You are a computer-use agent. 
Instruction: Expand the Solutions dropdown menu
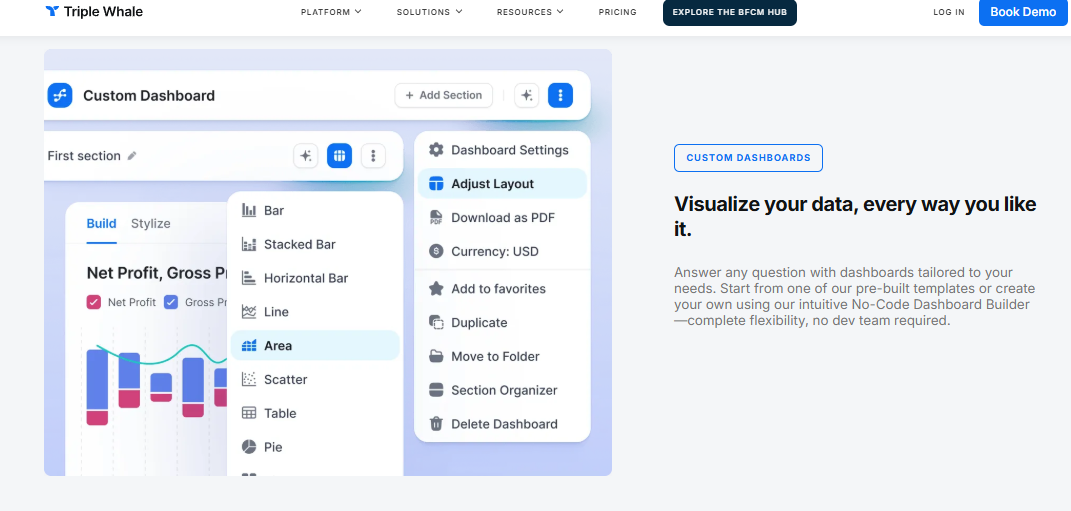coord(430,12)
